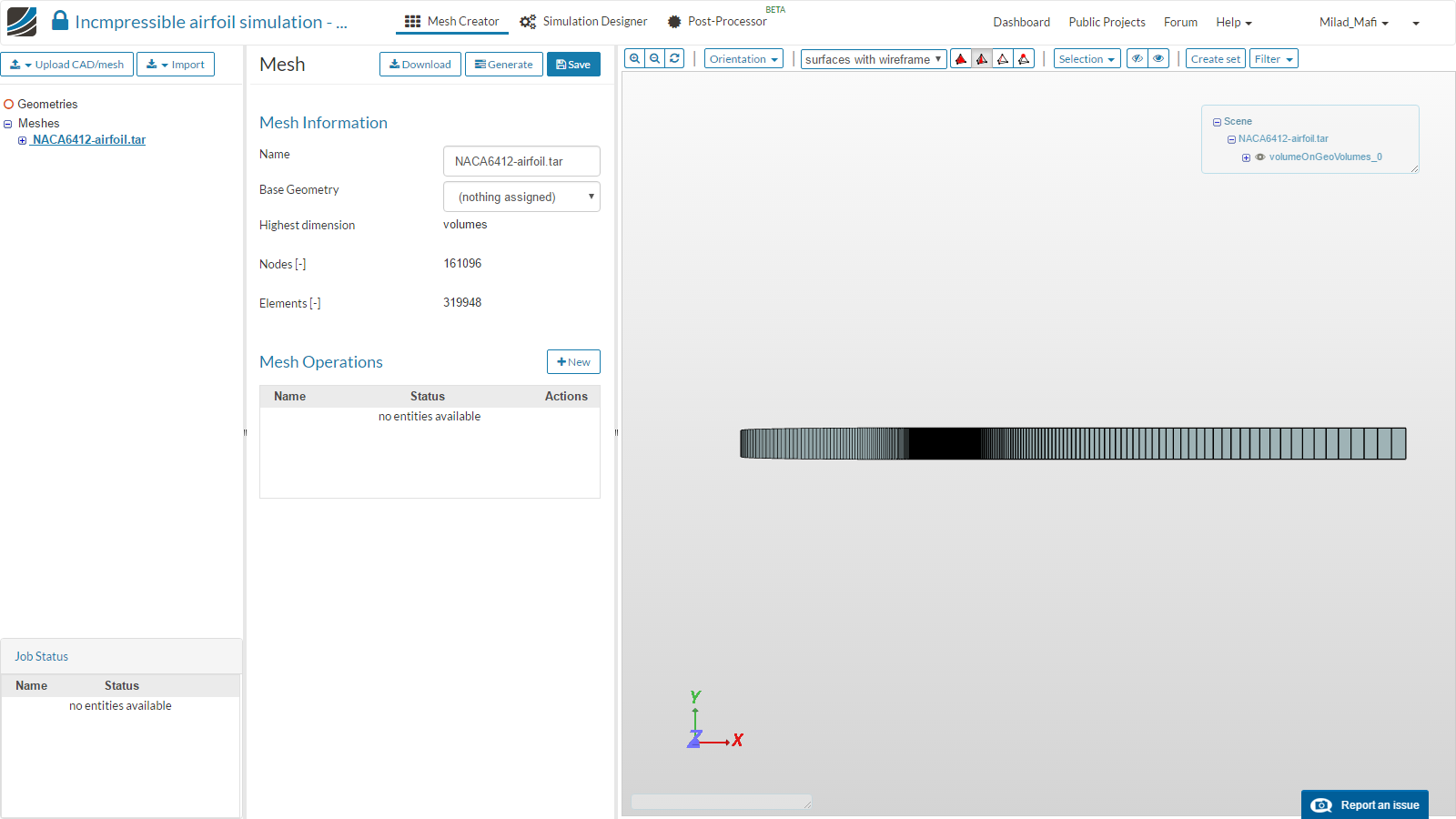This screenshot has width=1456, height=819.
Task: Open the caret menu right of the username
Action: tap(1416, 23)
